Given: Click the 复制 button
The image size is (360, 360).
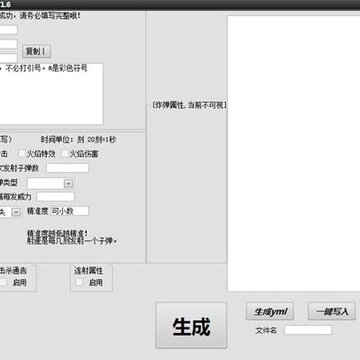Looking at the screenshot, I should coord(36,51).
